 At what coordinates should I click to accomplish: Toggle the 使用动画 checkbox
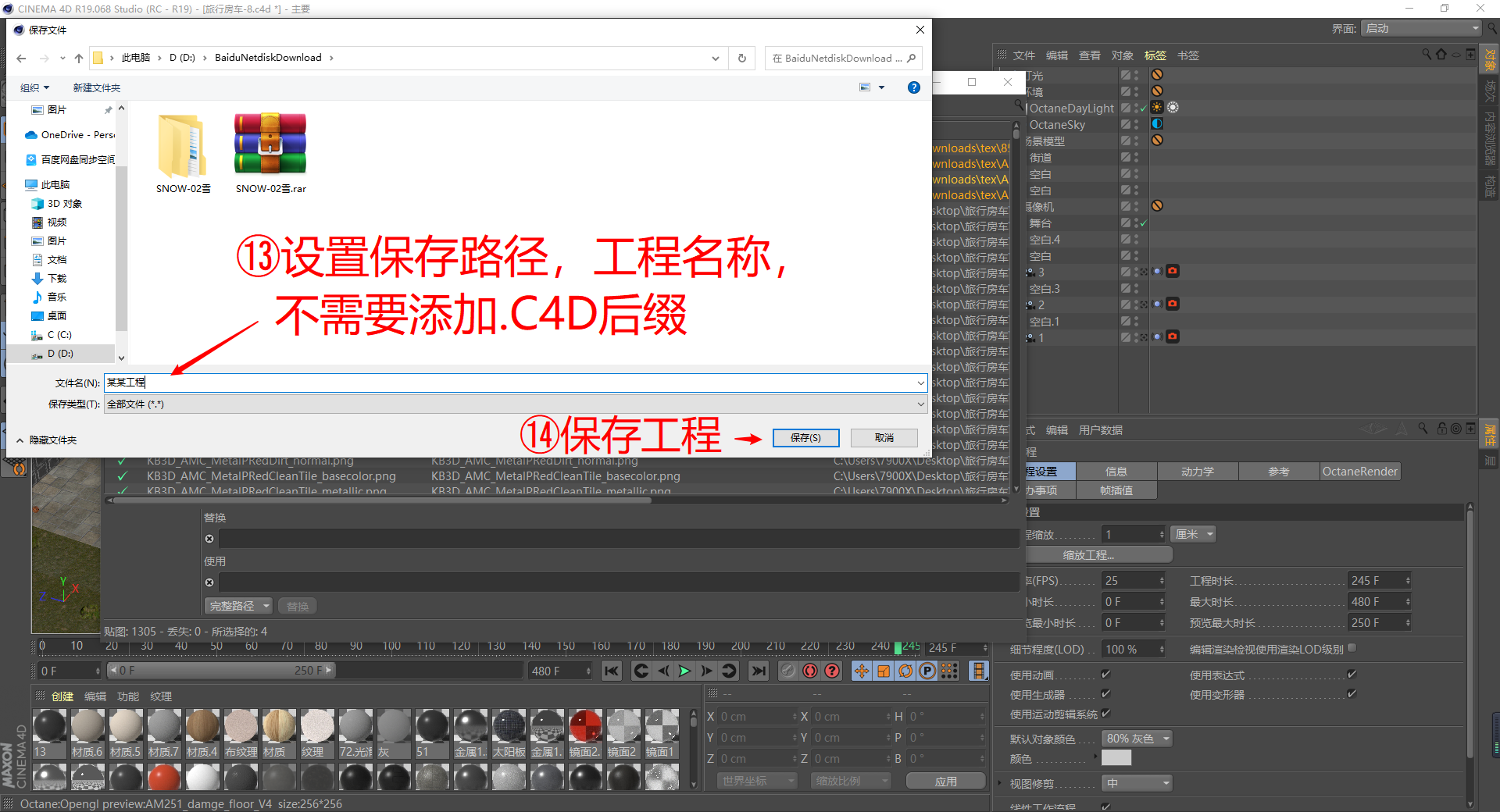1105,675
